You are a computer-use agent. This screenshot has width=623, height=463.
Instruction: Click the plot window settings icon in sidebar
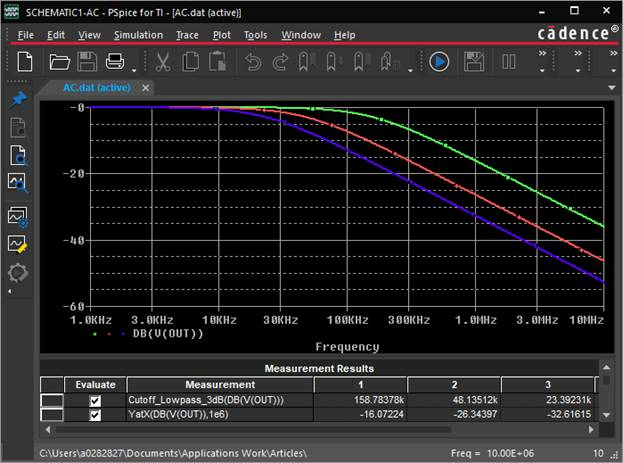coord(17,215)
